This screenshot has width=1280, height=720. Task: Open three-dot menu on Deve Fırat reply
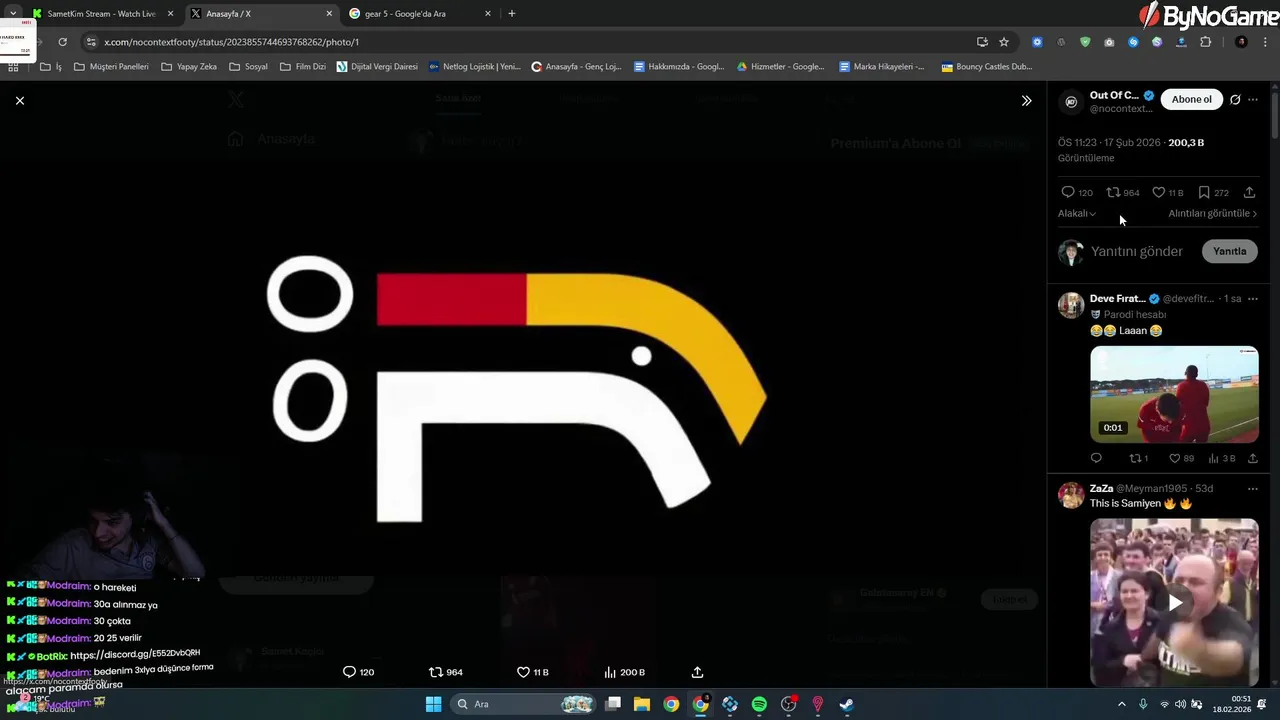pos(1253,299)
